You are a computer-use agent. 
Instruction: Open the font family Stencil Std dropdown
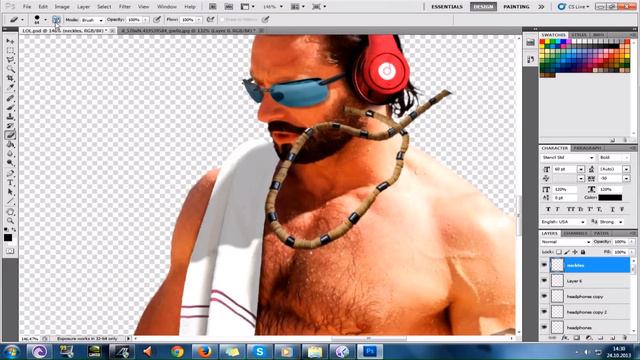click(568, 158)
